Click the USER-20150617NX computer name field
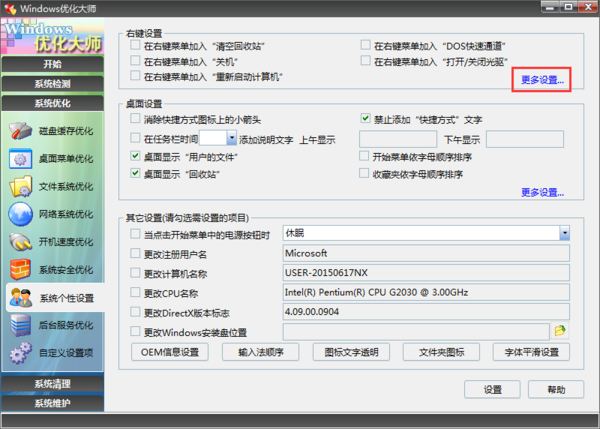Viewport: 600px width, 429px height. (x=426, y=272)
